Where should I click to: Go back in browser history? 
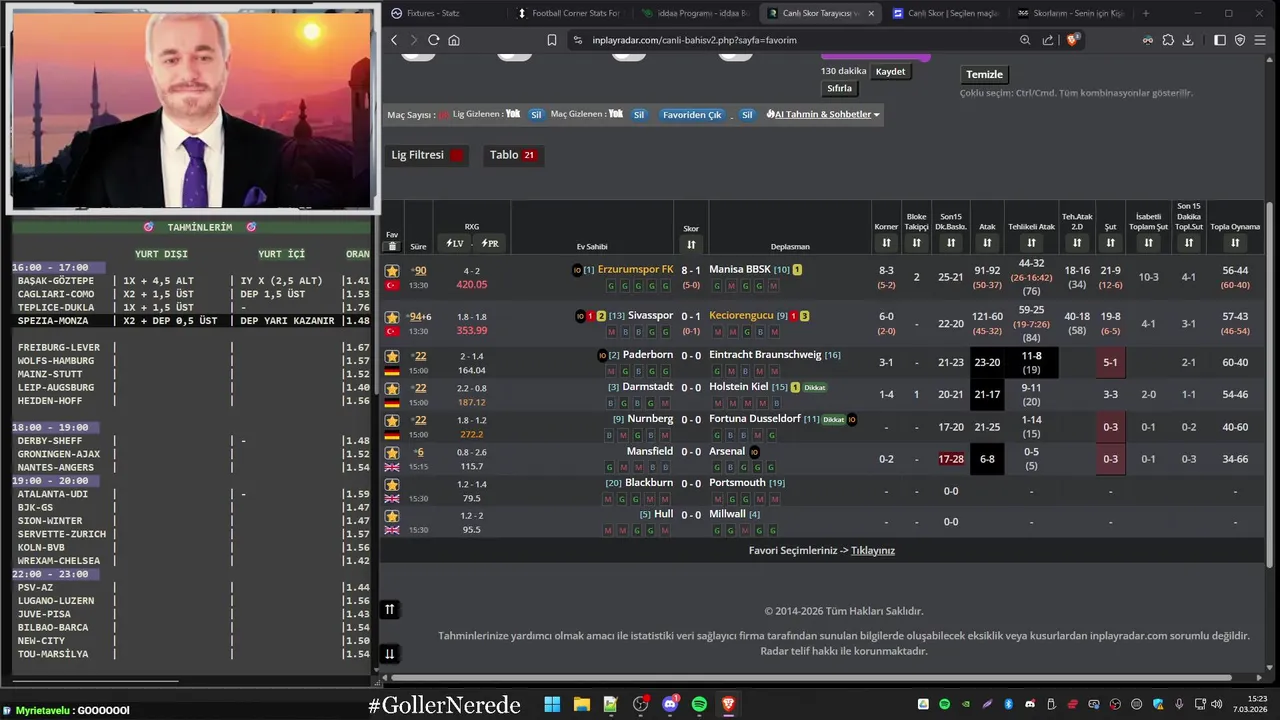[x=394, y=40]
